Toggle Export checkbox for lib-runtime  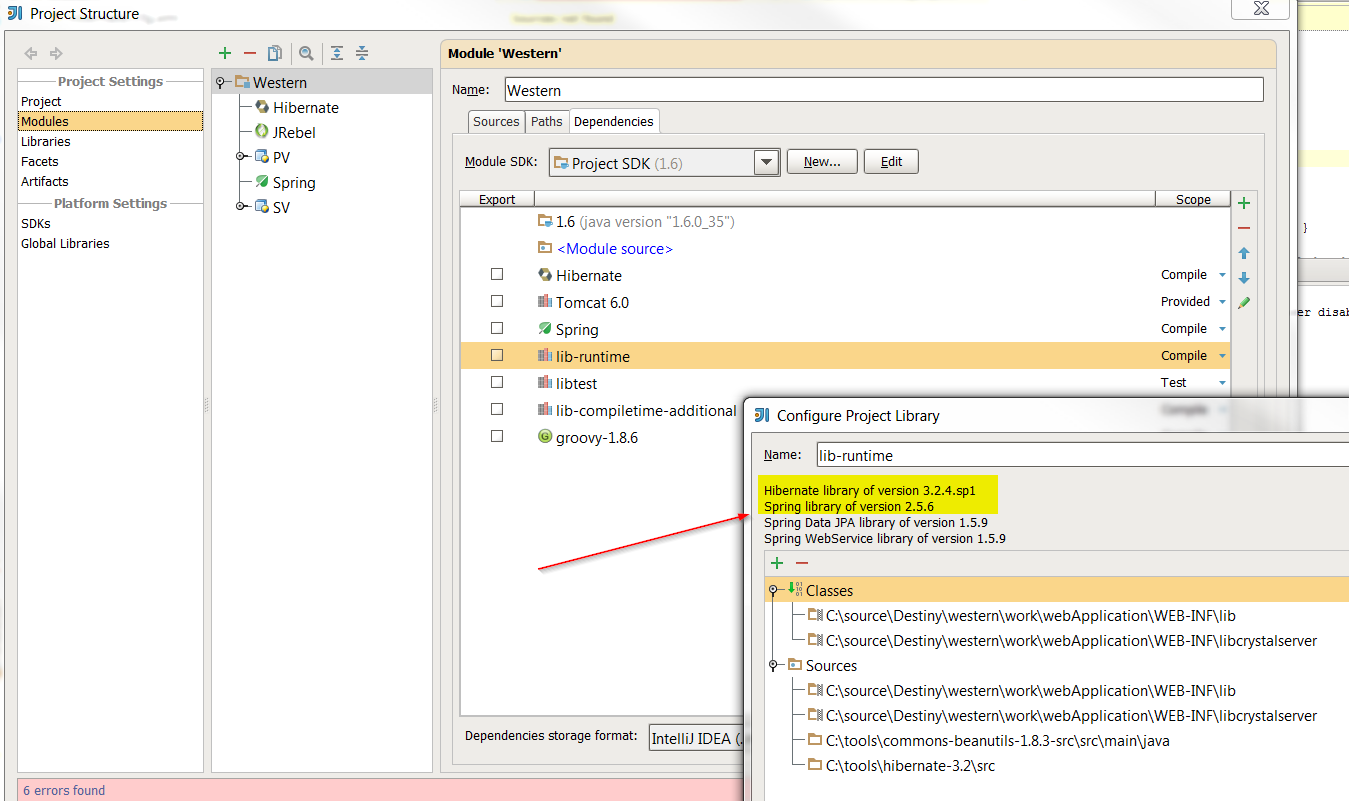497,355
